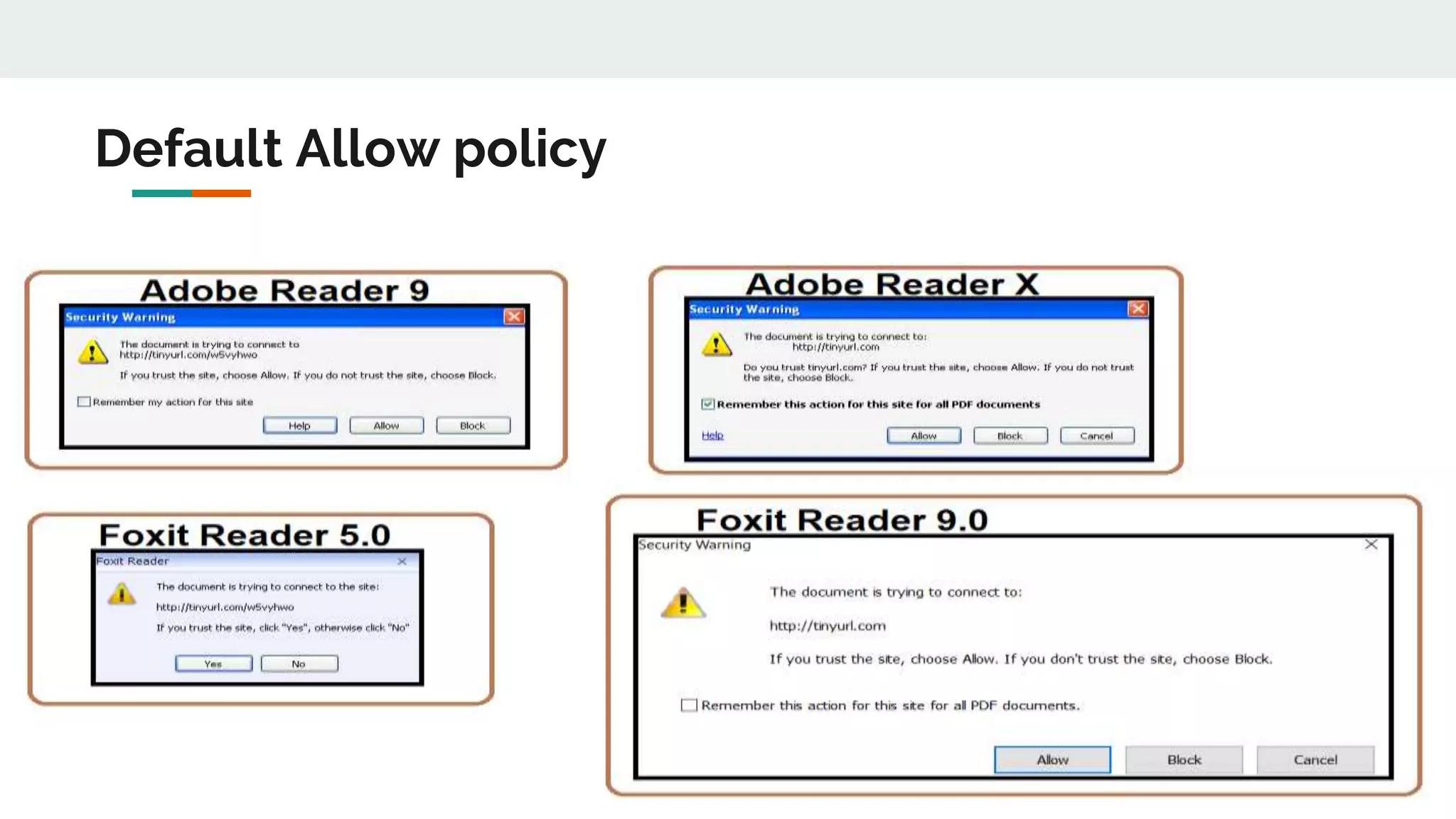Click Adobe Reader X Security Warning title bar
The width and height of the screenshot is (1456, 819).
point(919,309)
